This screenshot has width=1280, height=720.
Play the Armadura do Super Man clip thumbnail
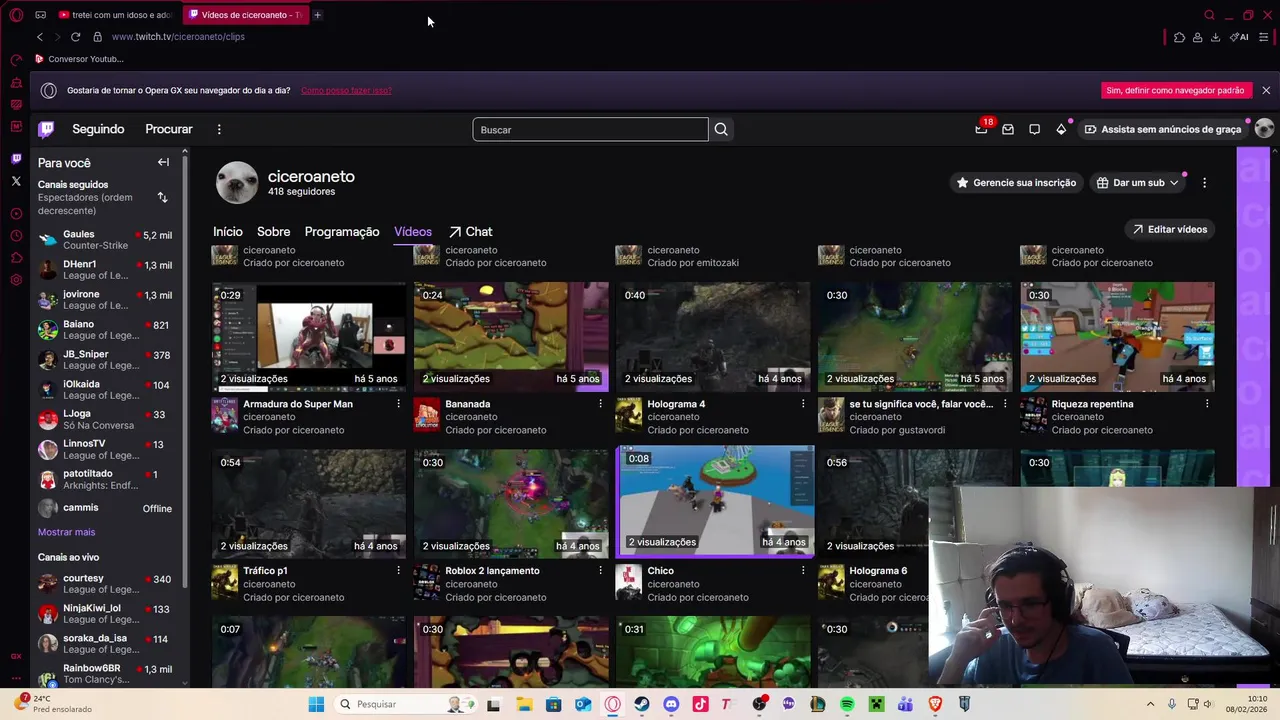coord(309,336)
